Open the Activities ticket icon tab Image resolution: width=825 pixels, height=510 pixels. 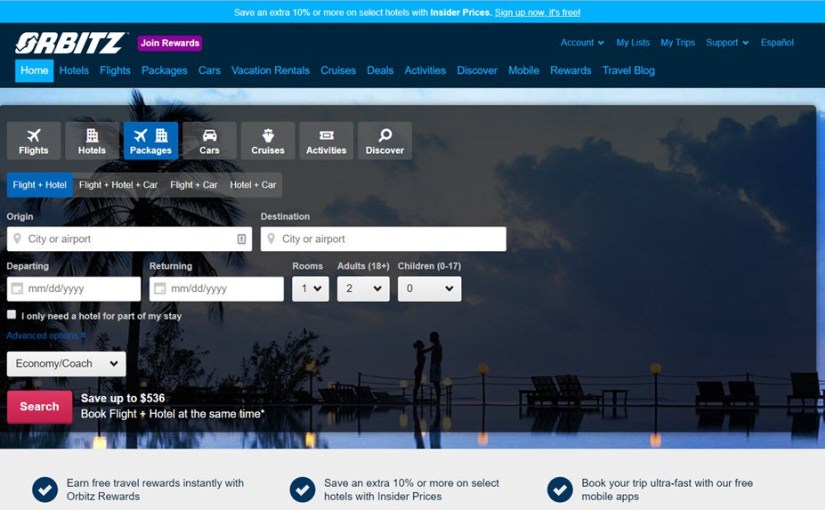click(326, 141)
